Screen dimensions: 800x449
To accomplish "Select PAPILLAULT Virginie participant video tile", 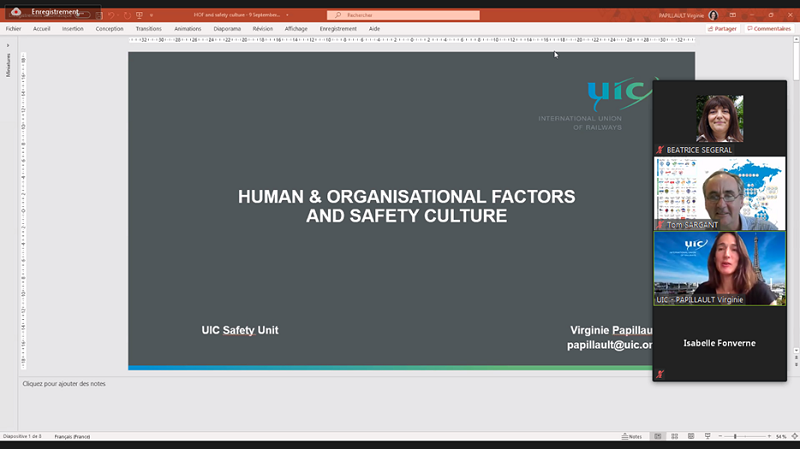I will pos(719,268).
